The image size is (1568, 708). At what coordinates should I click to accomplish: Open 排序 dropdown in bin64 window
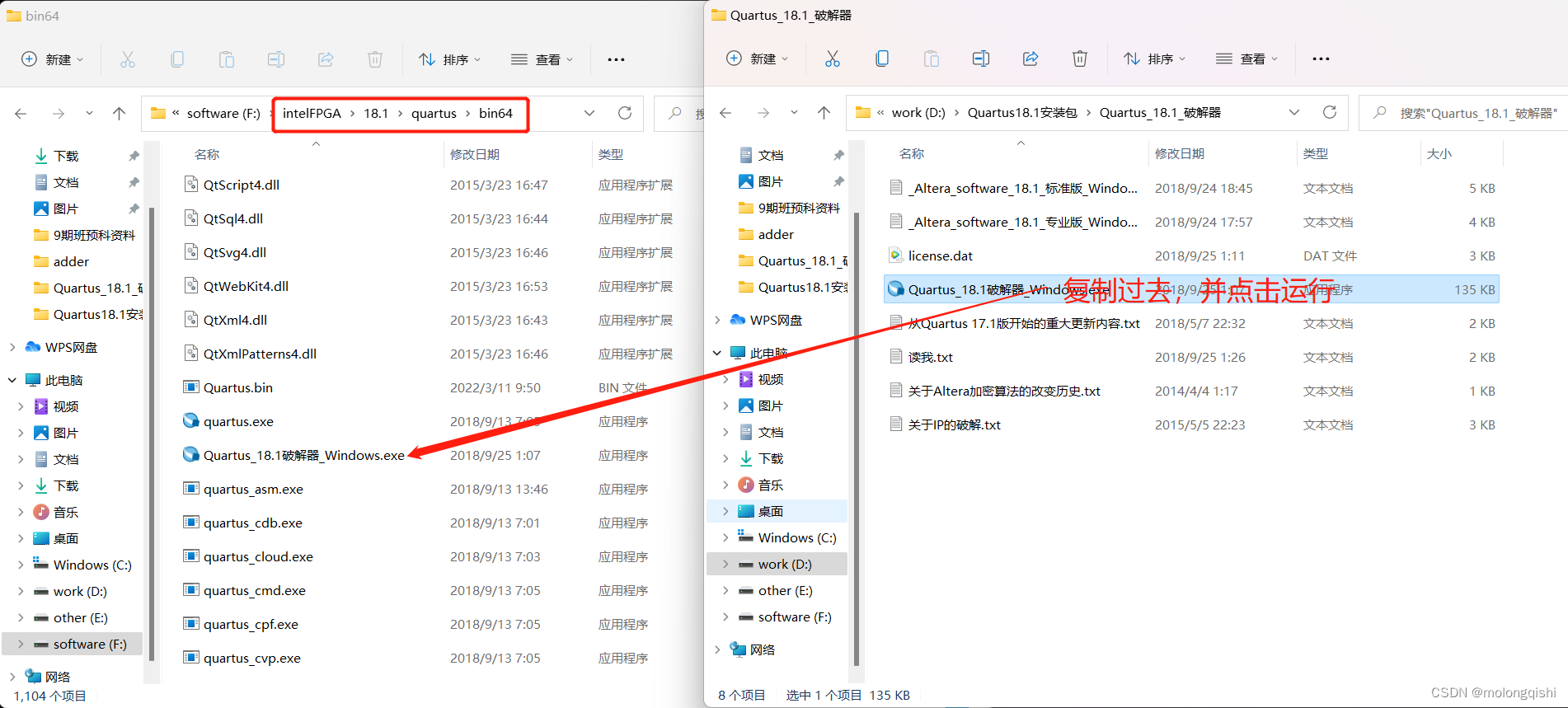coord(449,59)
